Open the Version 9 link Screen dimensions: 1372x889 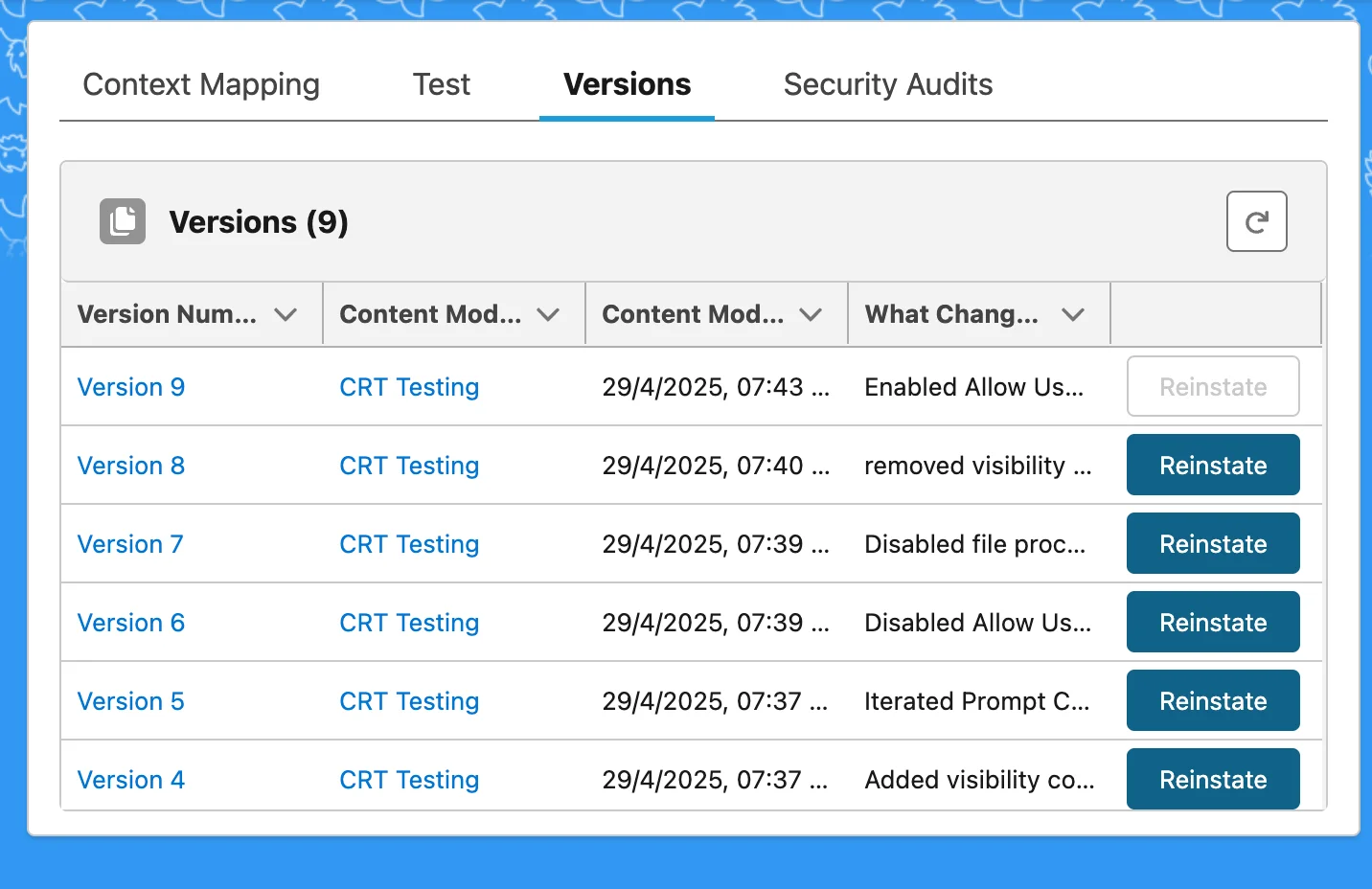[x=131, y=387]
